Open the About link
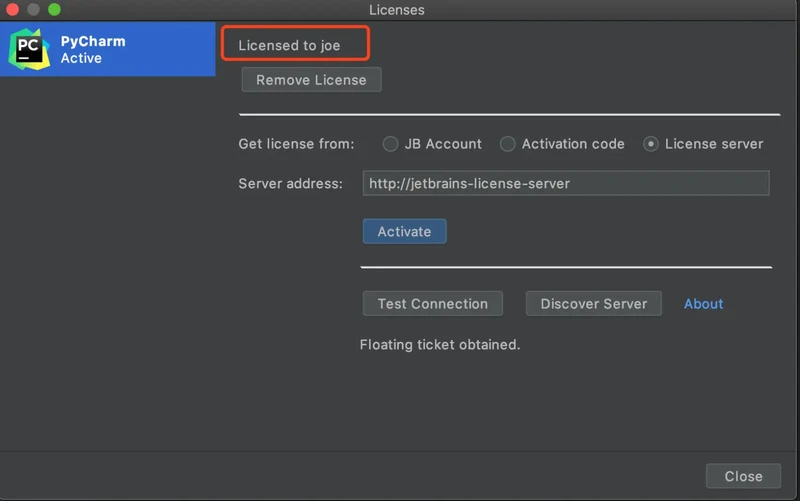800x501 pixels. point(703,304)
